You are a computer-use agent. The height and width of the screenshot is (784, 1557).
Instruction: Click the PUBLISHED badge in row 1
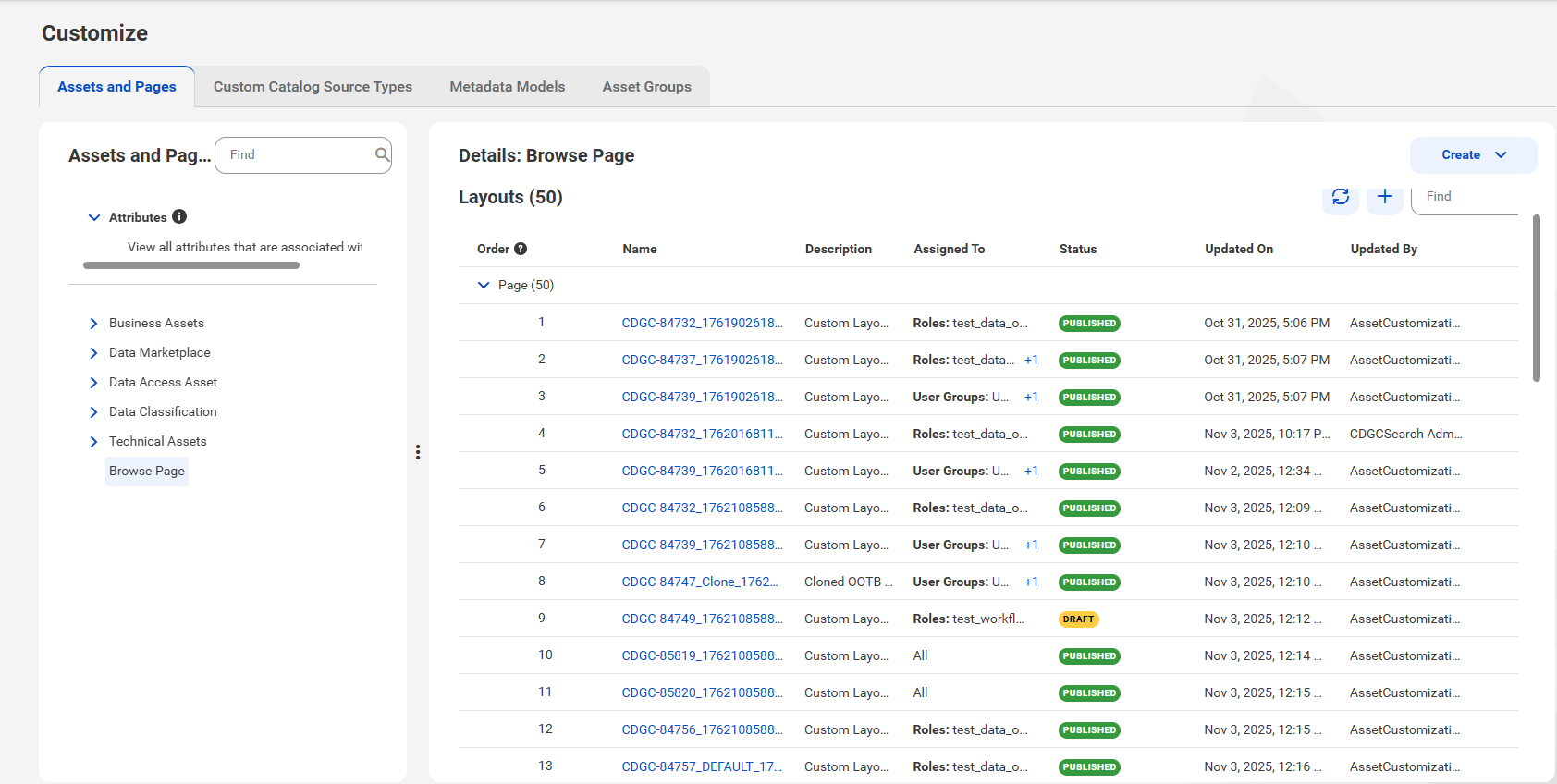click(x=1089, y=324)
